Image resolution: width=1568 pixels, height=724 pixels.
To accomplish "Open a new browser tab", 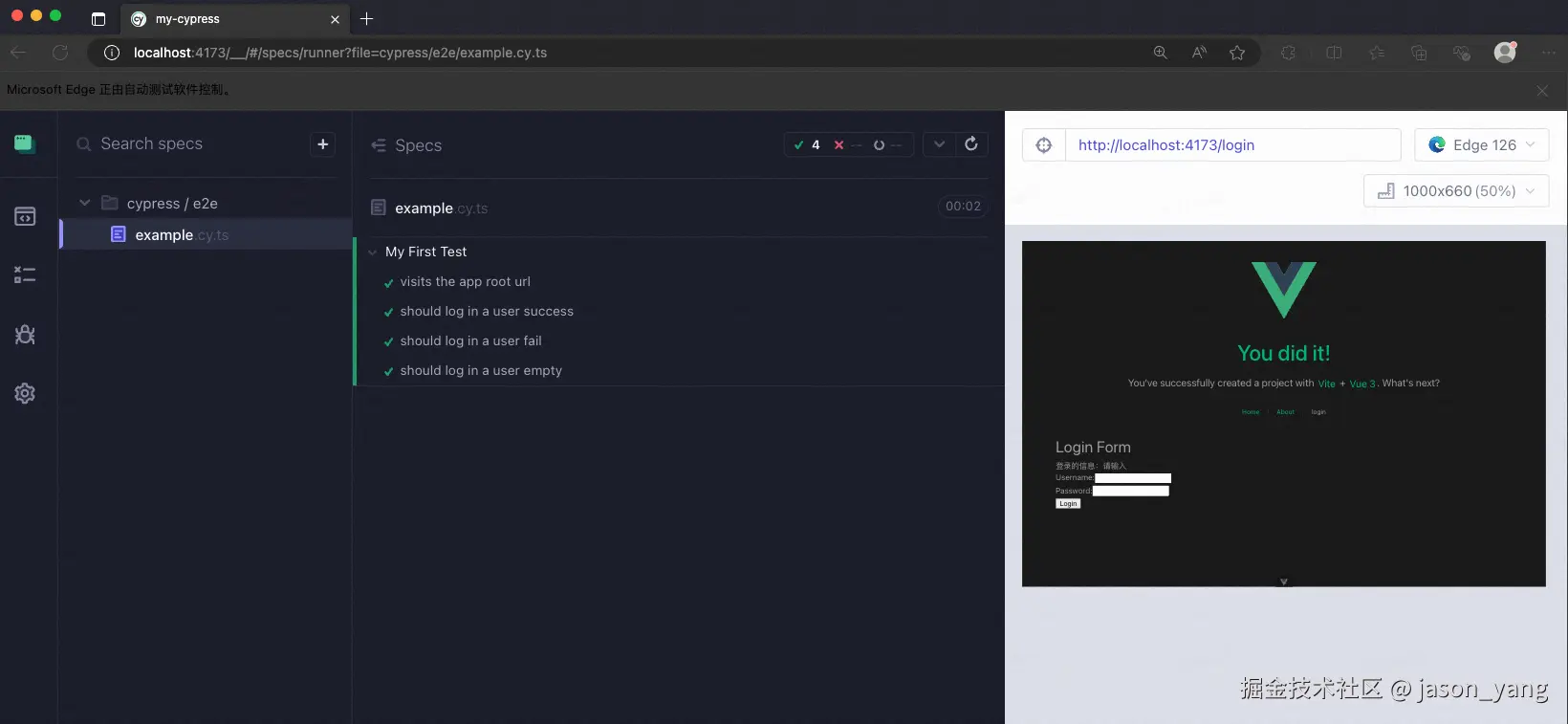I will pyautogui.click(x=367, y=18).
